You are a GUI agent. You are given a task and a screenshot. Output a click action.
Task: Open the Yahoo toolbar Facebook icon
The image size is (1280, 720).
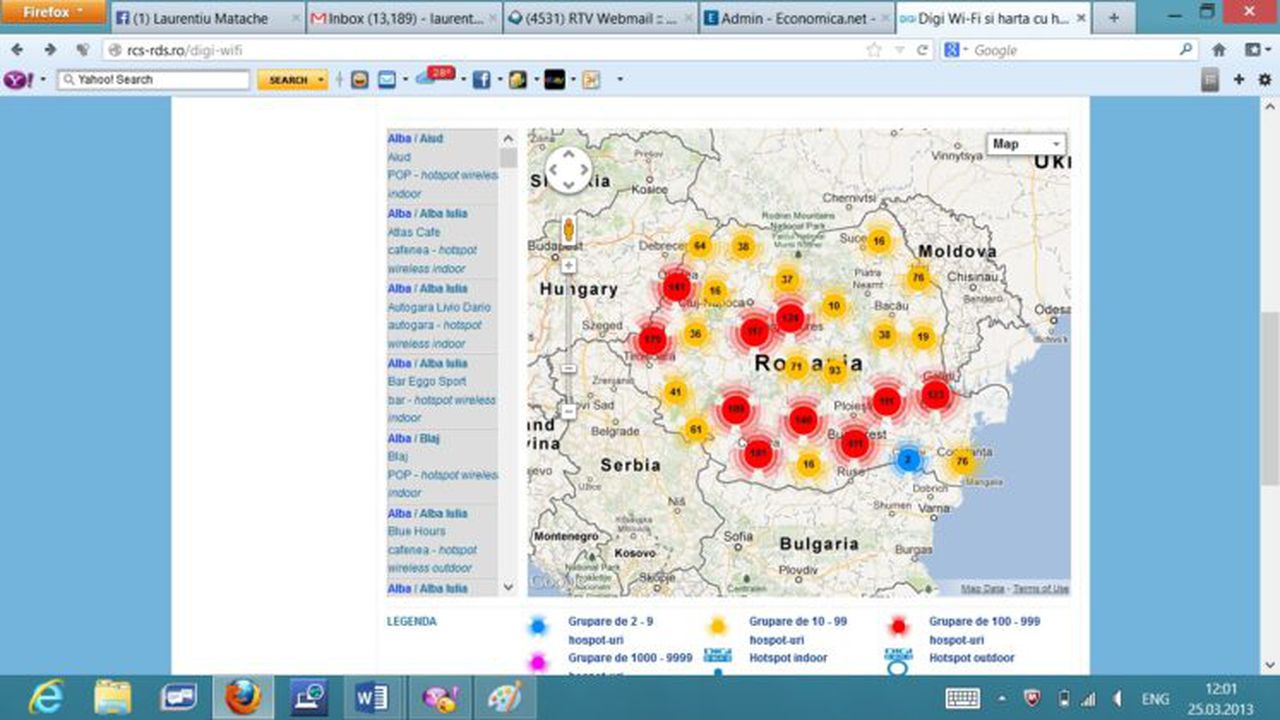(x=481, y=80)
